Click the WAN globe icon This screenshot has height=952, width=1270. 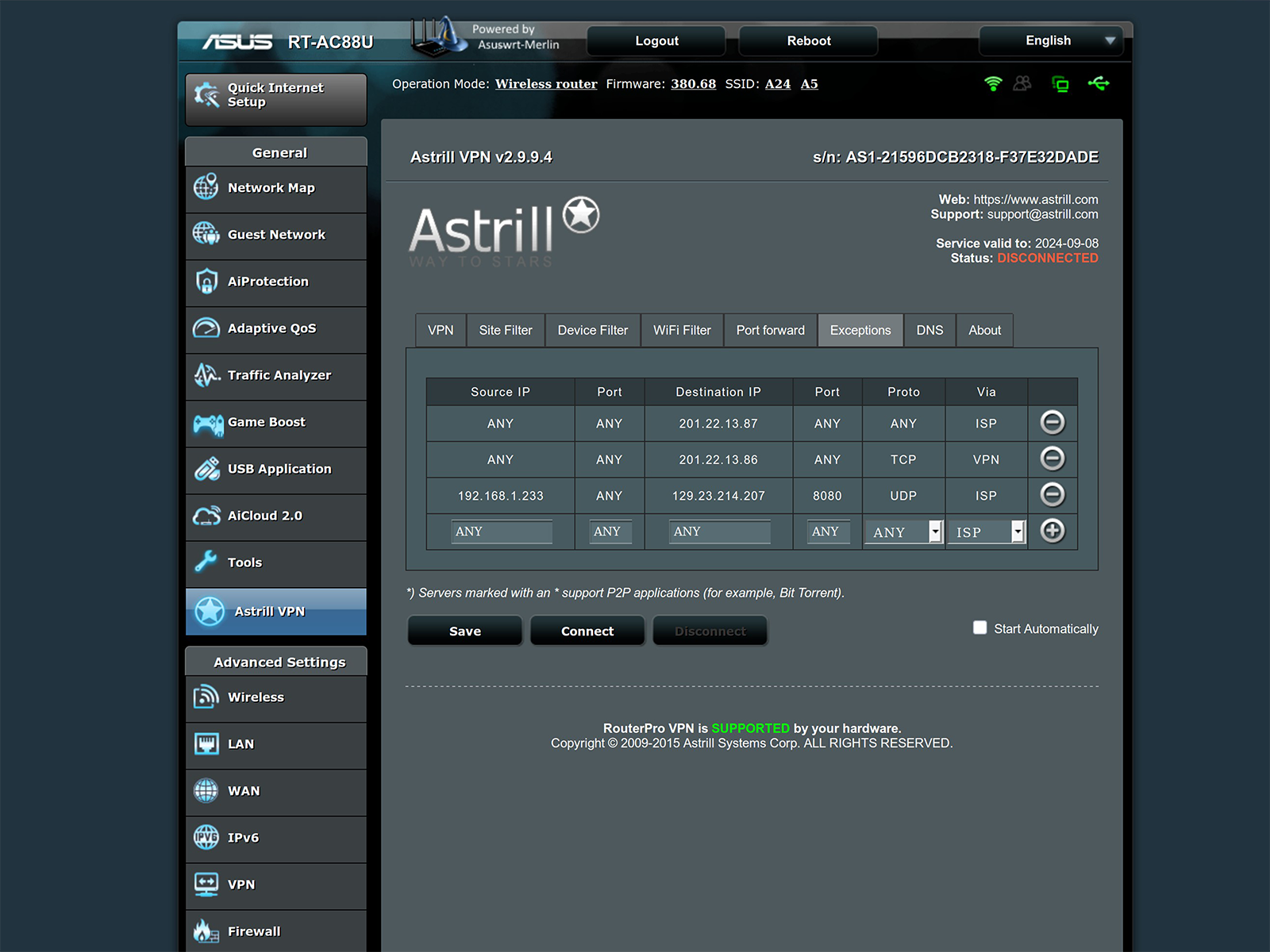206,790
